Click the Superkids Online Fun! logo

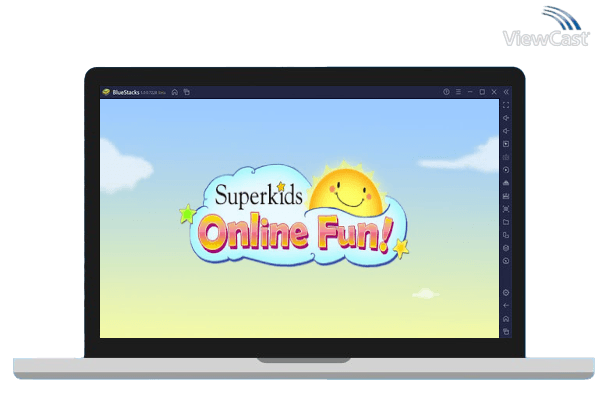point(294,214)
